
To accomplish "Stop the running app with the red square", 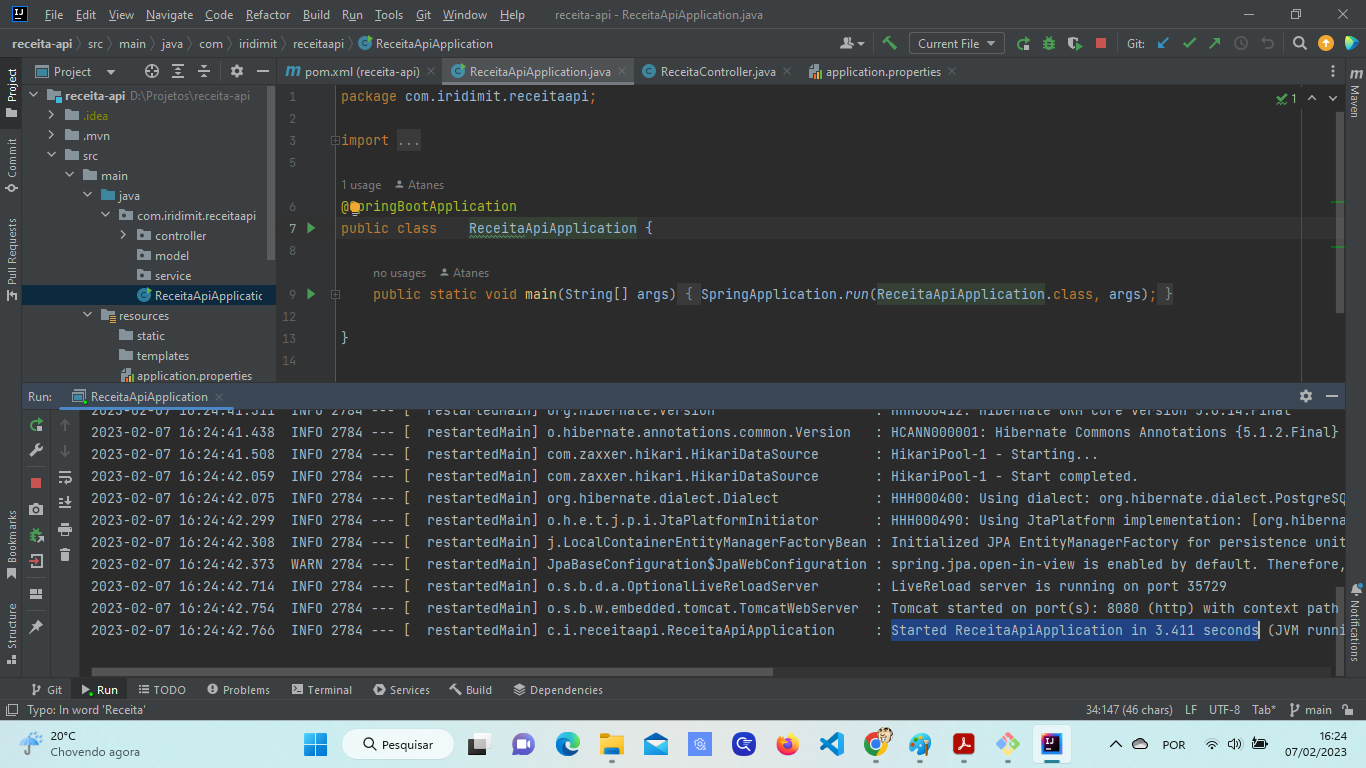I will 36,482.
